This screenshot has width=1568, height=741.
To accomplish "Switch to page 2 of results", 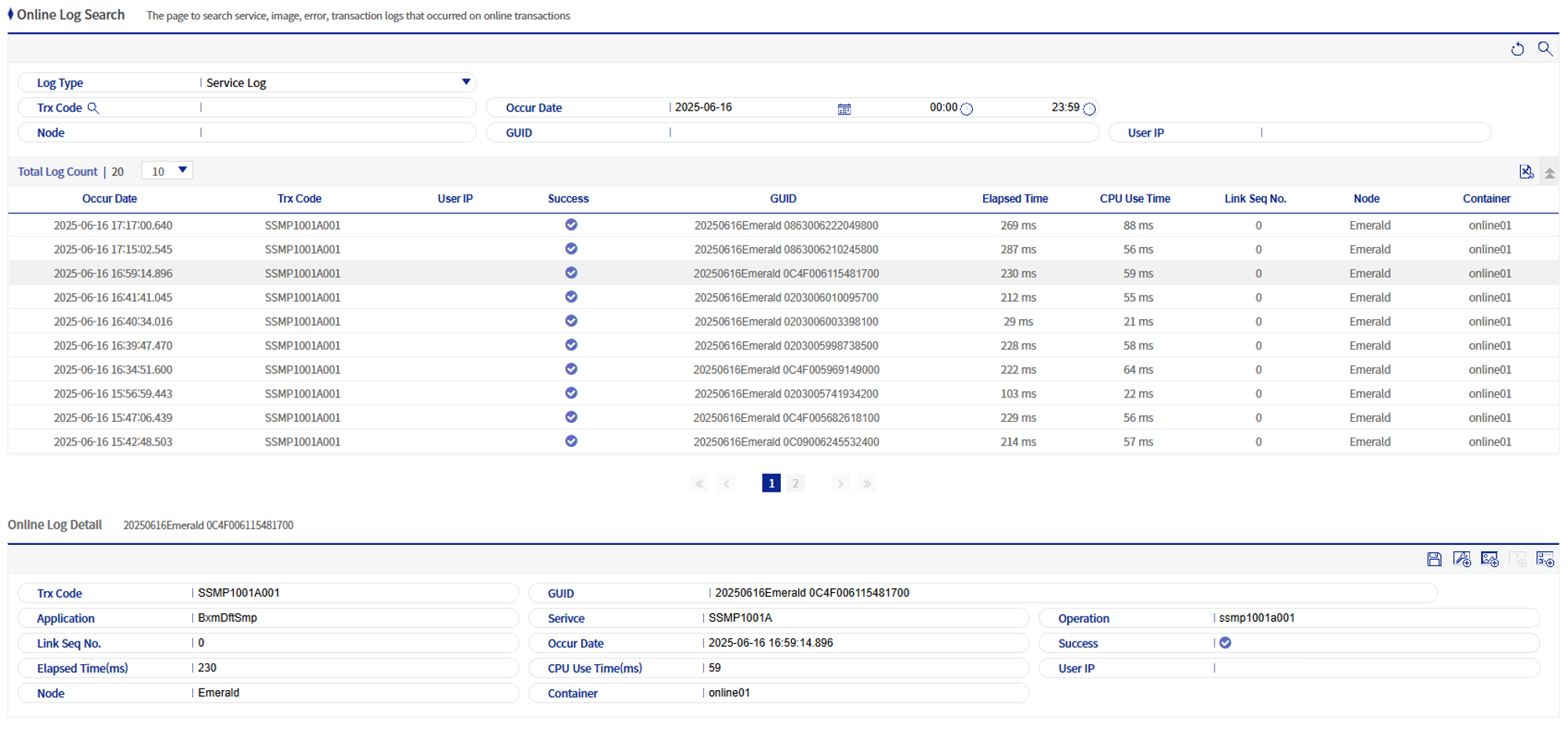I will (796, 483).
